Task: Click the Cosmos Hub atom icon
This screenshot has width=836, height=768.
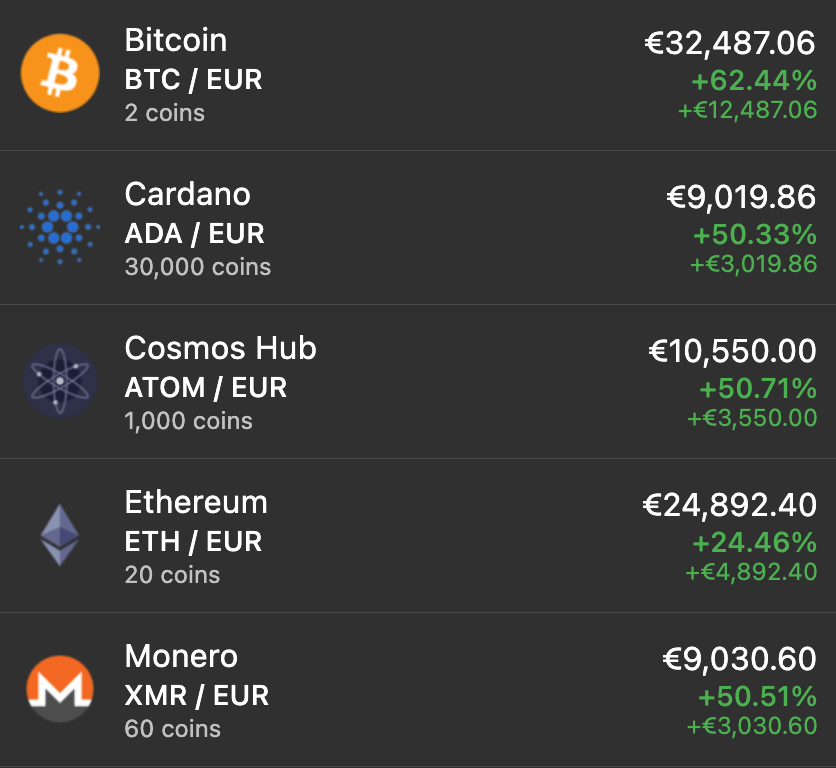Action: click(x=60, y=381)
